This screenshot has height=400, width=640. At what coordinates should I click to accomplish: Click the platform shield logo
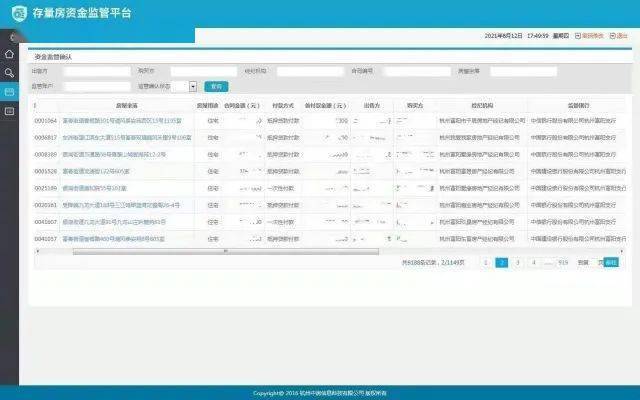pos(16,13)
